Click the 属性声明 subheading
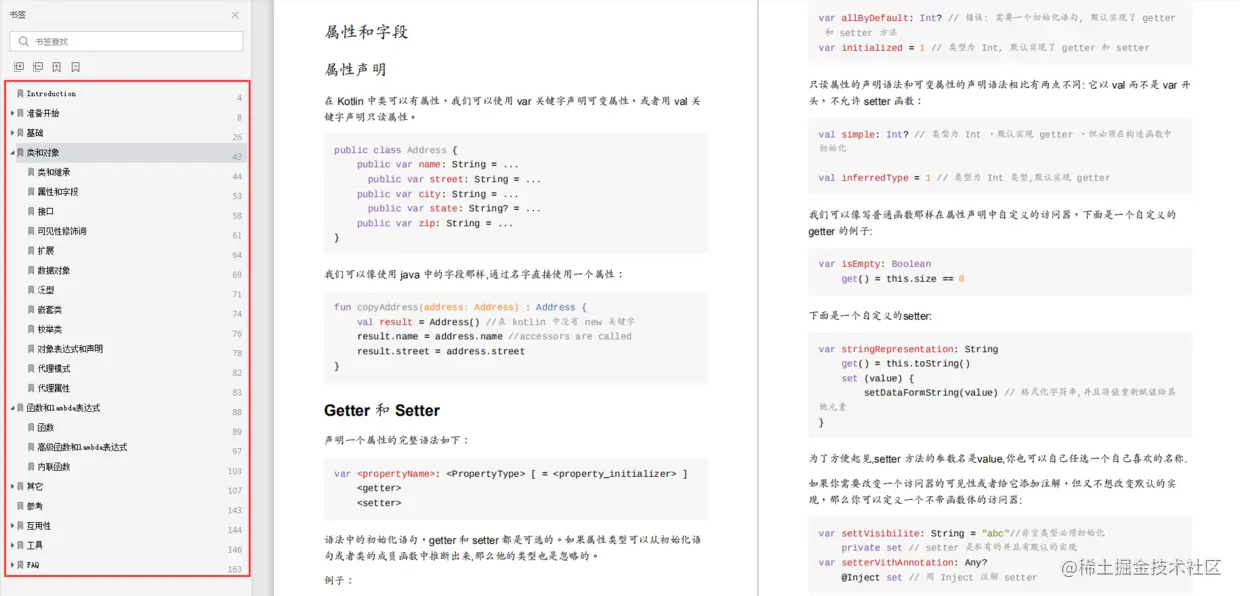This screenshot has height=596, width=1240. pos(355,69)
